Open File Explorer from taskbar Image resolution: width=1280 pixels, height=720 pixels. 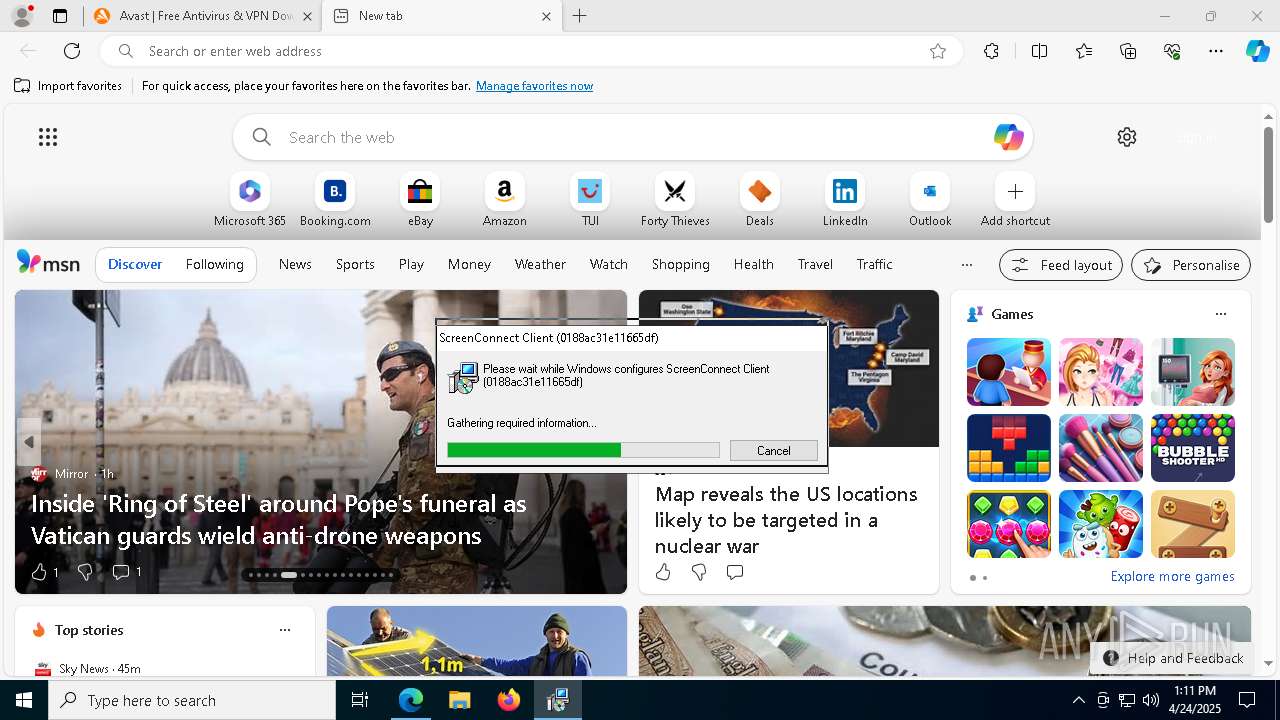tap(460, 700)
